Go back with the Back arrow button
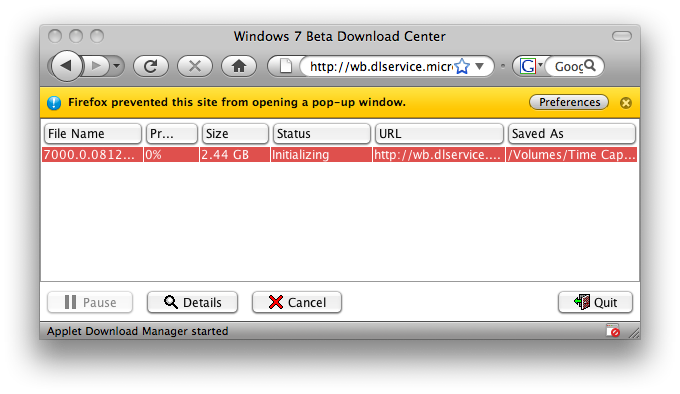Image resolution: width=680 pixels, height=394 pixels. (x=67, y=66)
